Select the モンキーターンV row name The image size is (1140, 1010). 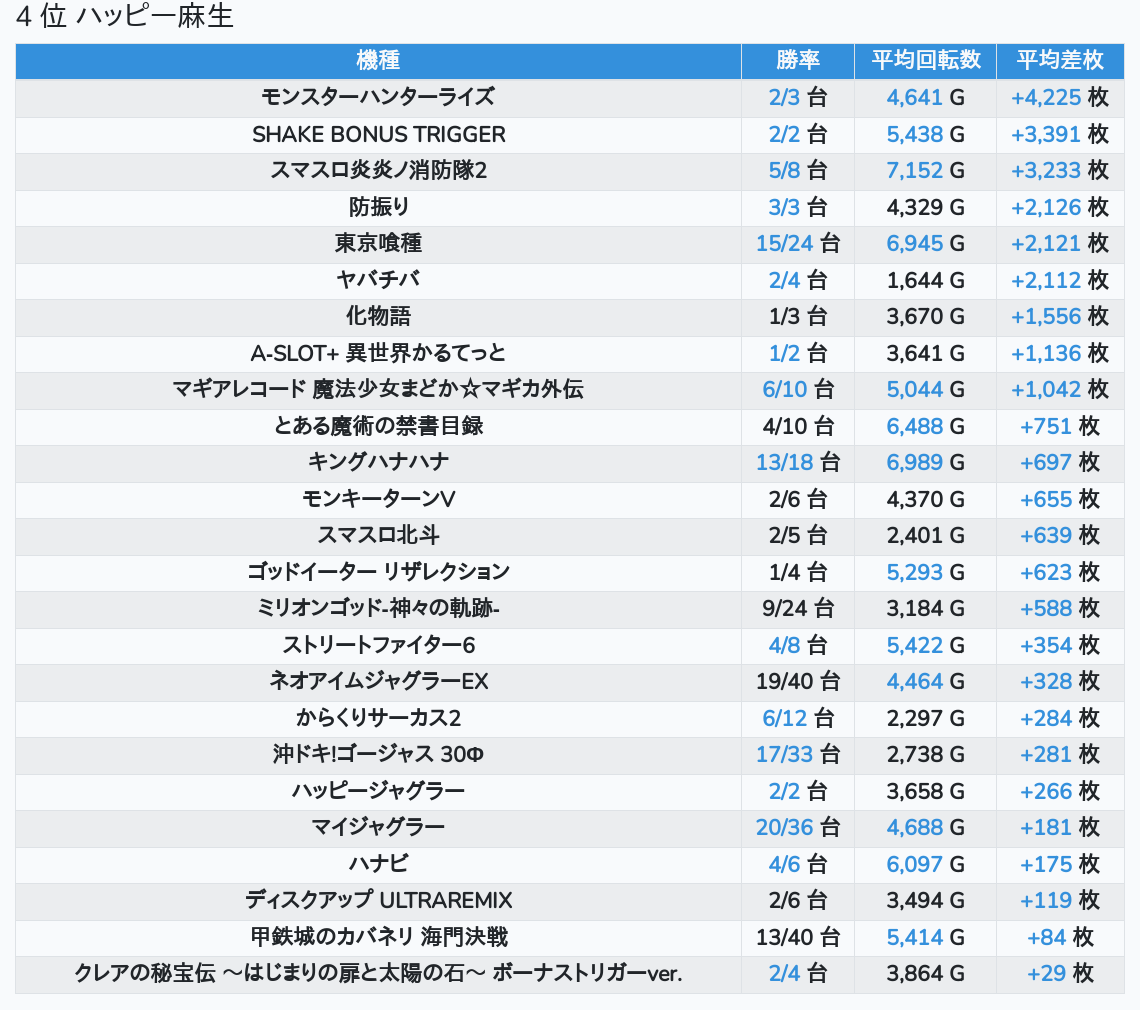[x=378, y=500]
